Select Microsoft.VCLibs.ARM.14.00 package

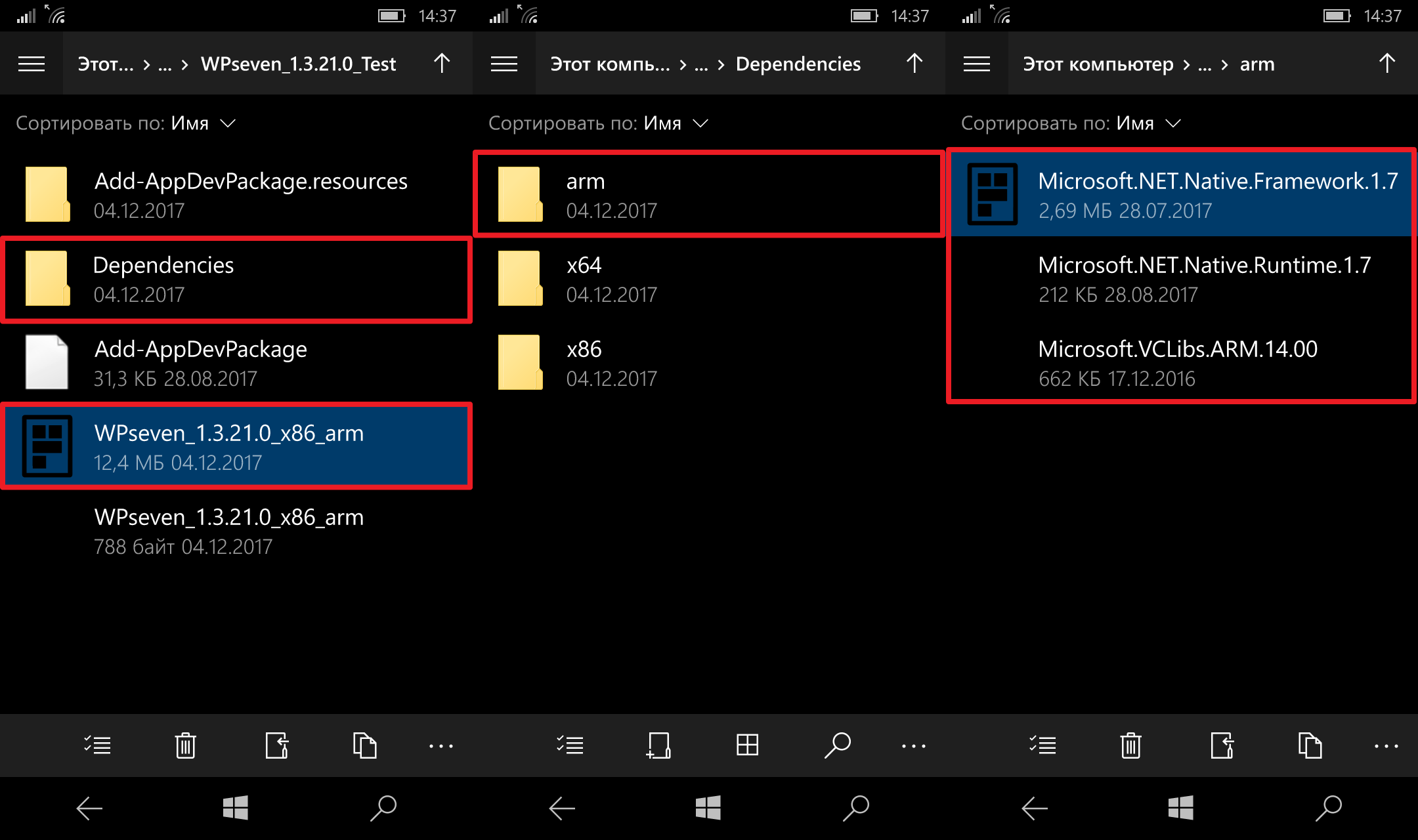1182,363
